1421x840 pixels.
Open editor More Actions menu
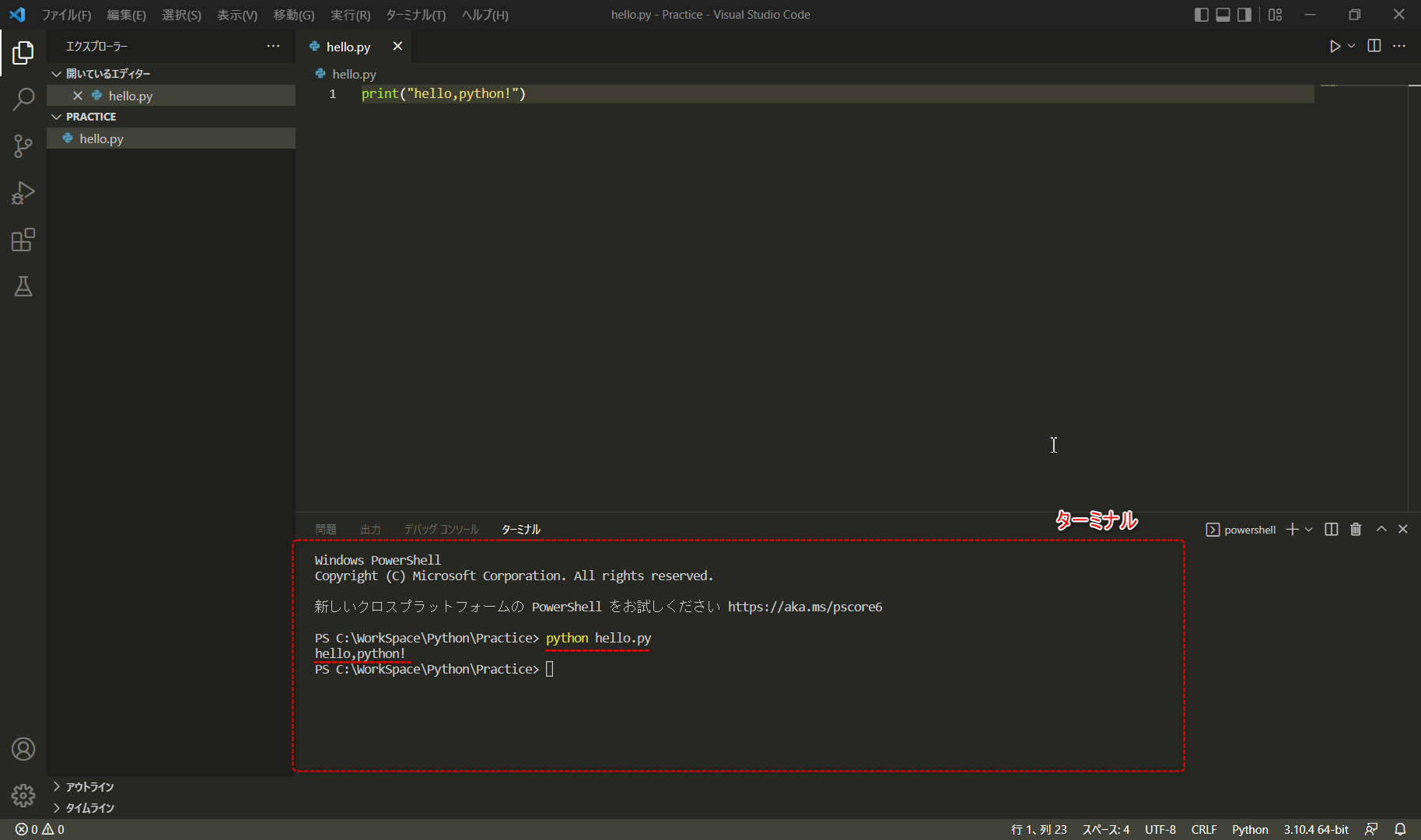(x=1399, y=47)
